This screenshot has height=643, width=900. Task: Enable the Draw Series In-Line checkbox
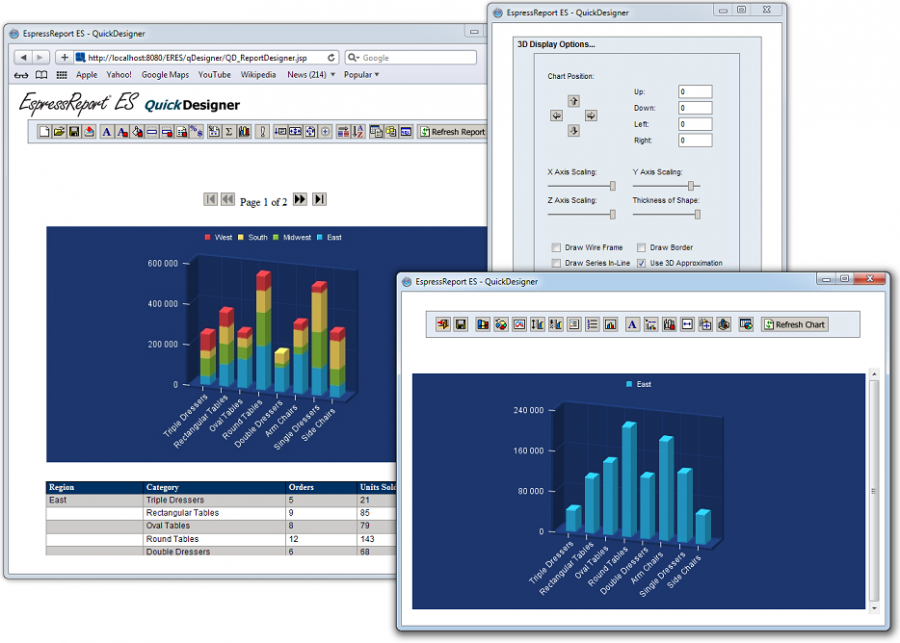556,263
